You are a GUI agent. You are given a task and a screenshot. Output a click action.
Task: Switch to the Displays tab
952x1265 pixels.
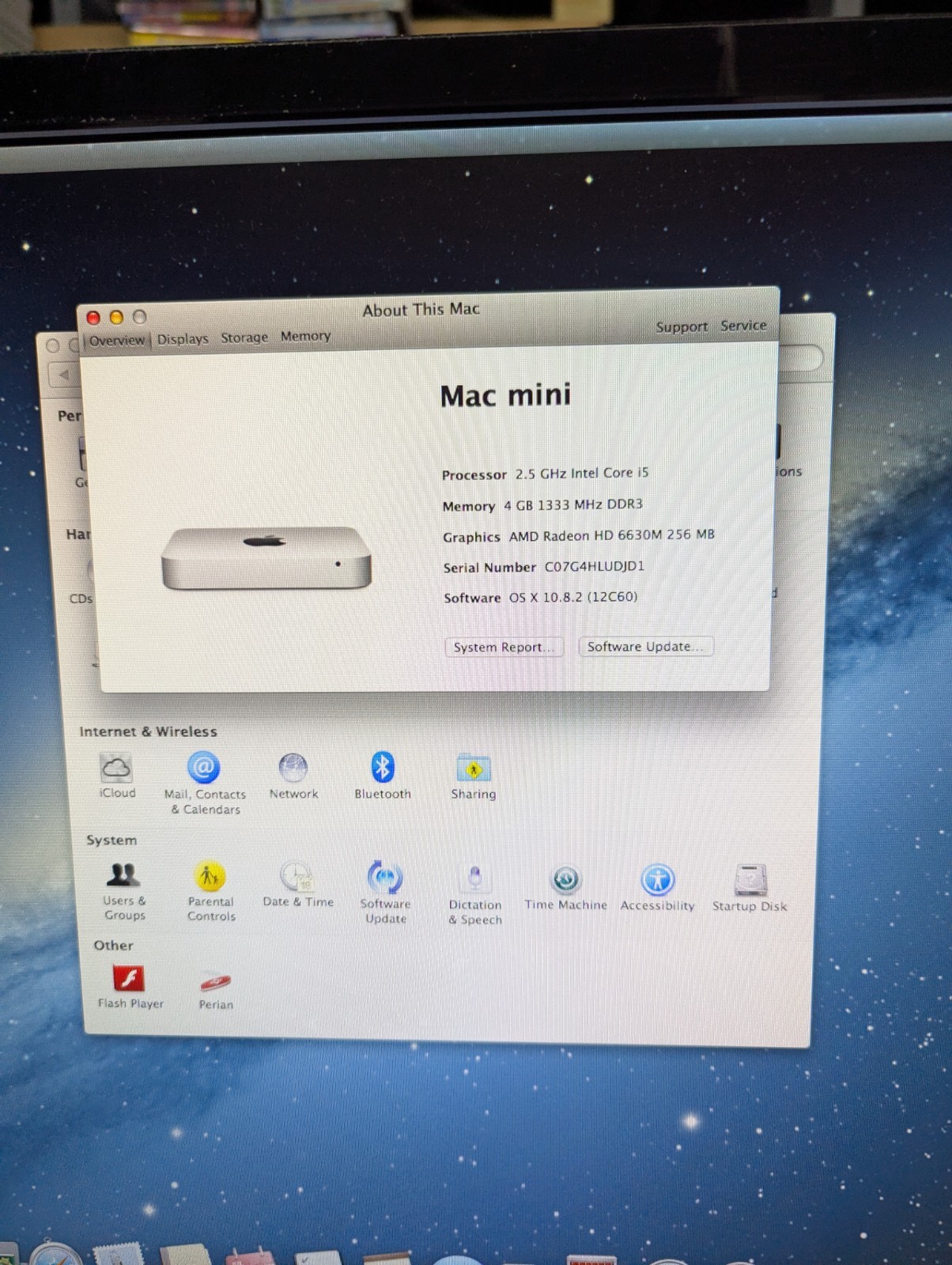point(183,338)
